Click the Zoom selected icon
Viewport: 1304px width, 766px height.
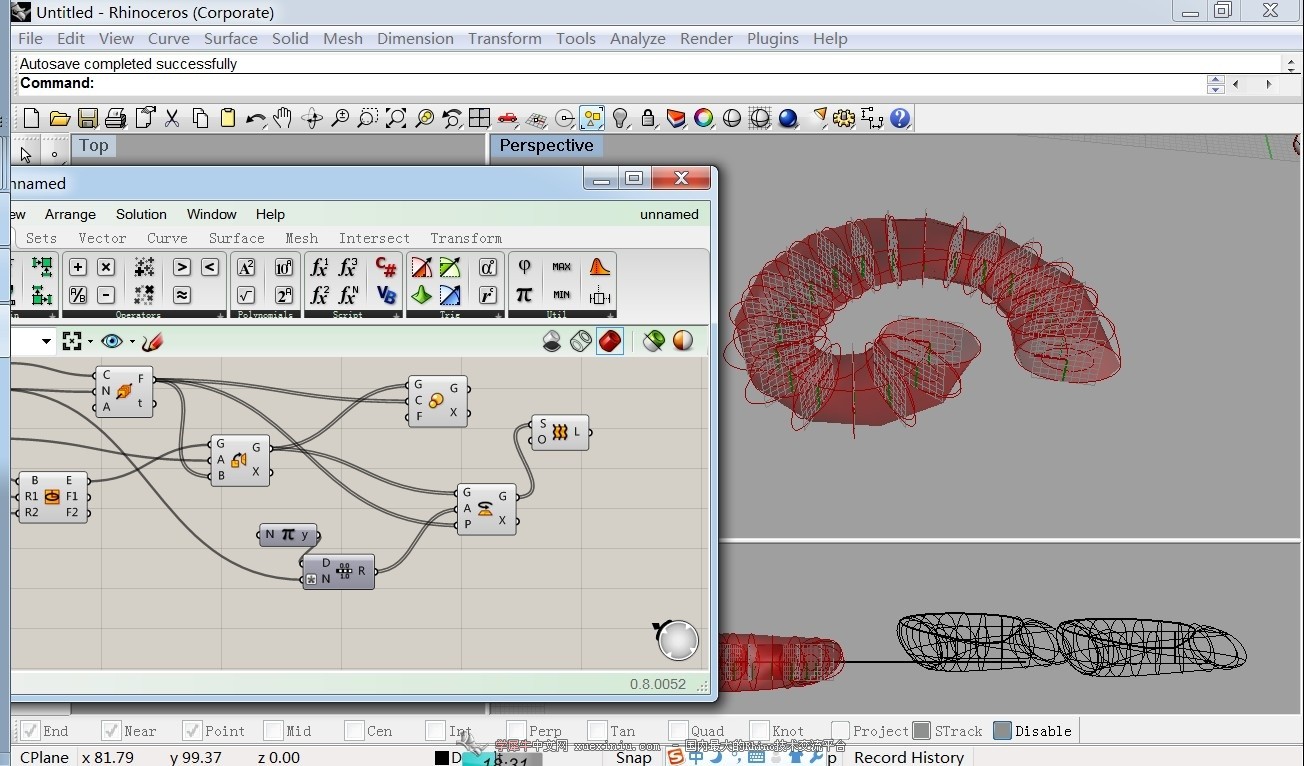coord(424,118)
